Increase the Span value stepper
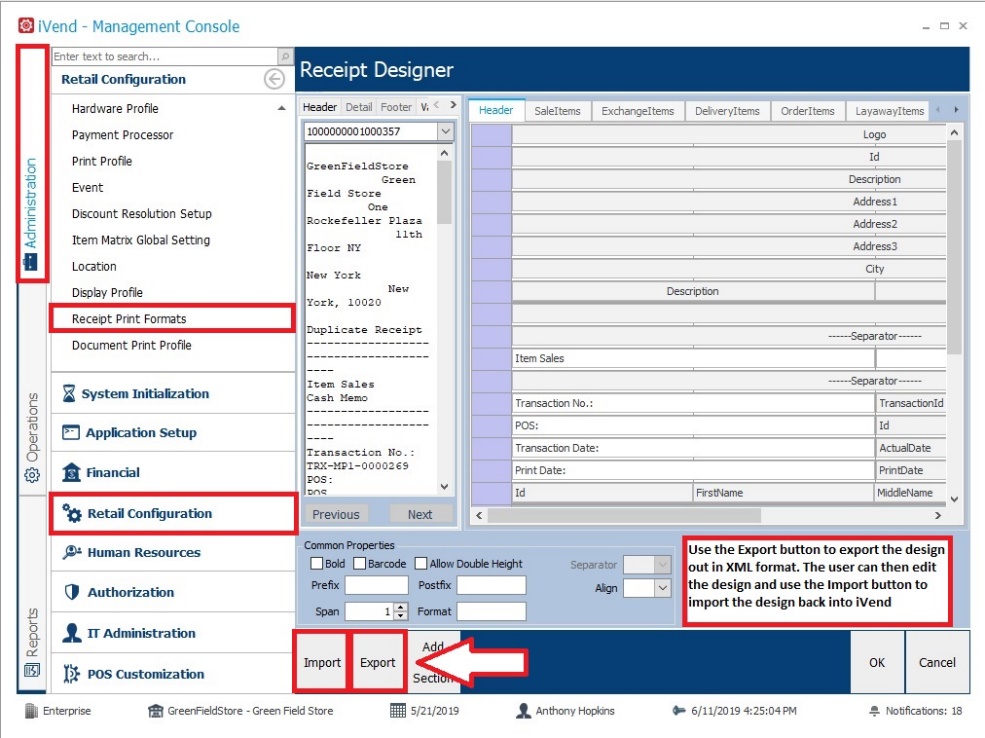The height and width of the screenshot is (738, 985). (x=401, y=607)
